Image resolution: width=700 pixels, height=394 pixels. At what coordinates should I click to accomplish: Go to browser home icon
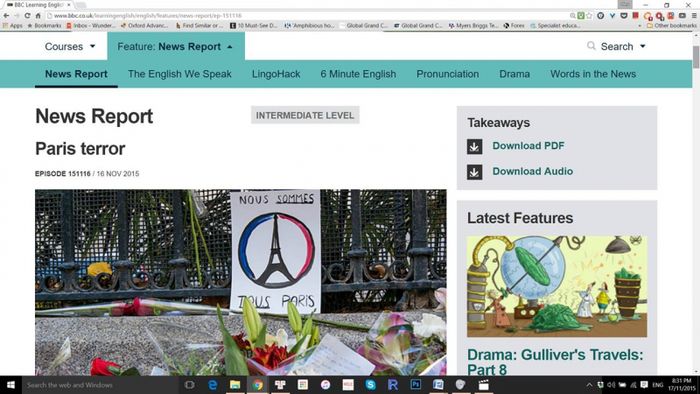click(x=38, y=16)
